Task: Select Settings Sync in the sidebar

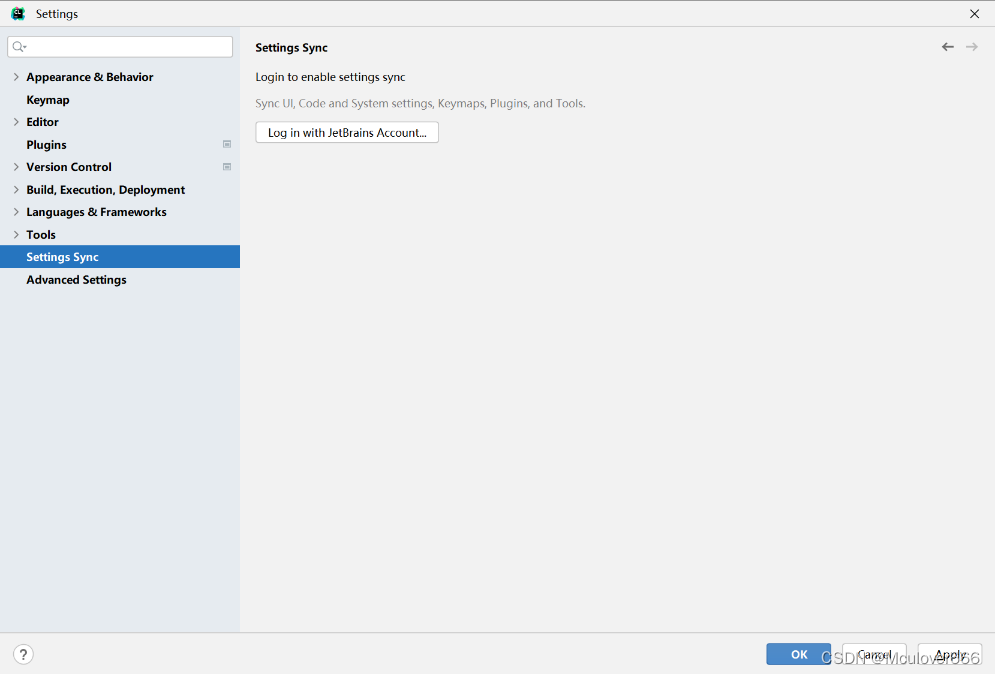Action: [x=120, y=256]
